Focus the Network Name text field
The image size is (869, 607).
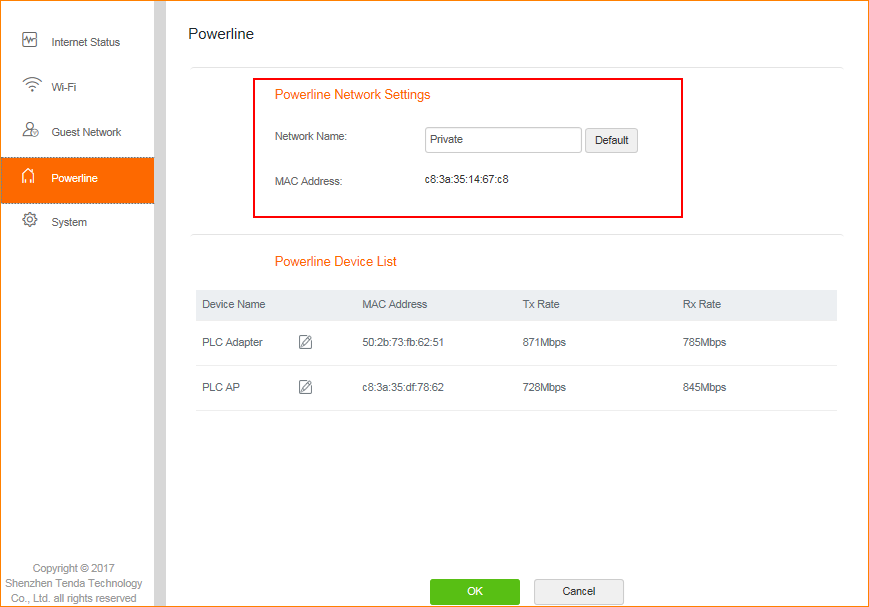pos(503,140)
